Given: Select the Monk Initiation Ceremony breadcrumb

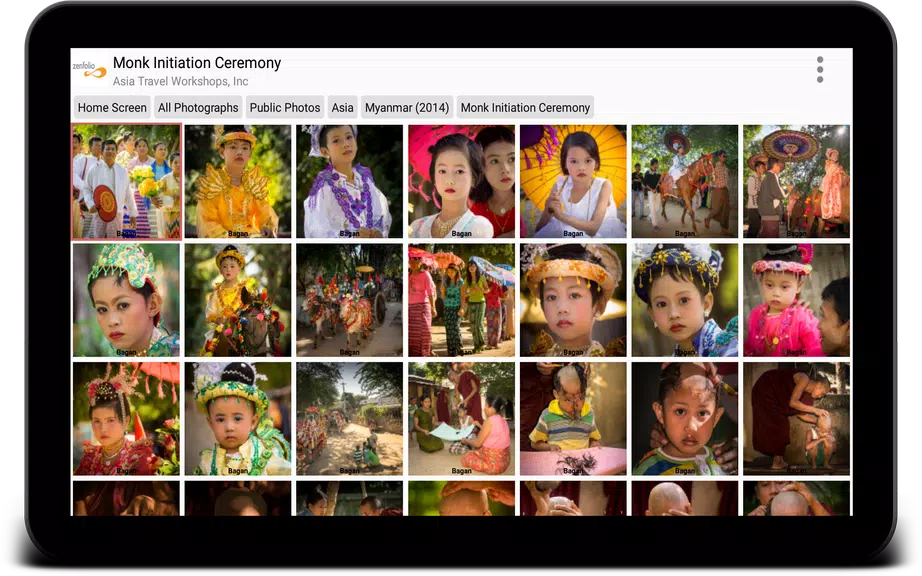Looking at the screenshot, I should [525, 107].
